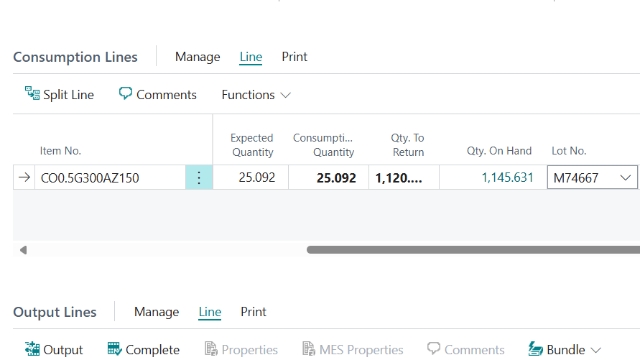Click the Split Line icon
Screen dimensions: 640x360
pyautogui.click(x=32, y=93)
